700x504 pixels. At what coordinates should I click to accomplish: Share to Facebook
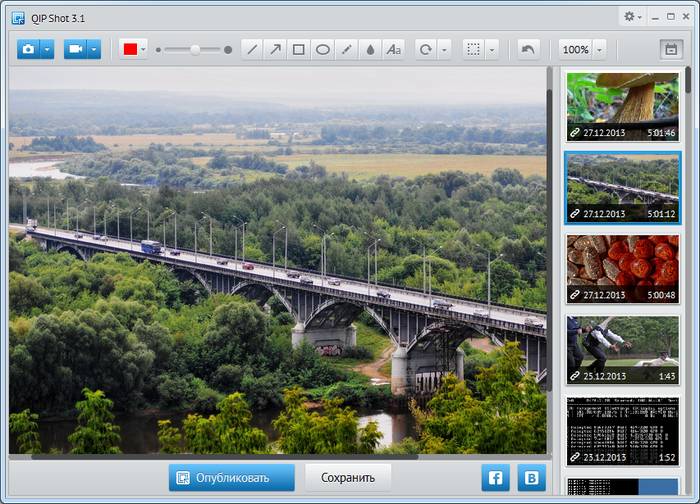coord(495,477)
